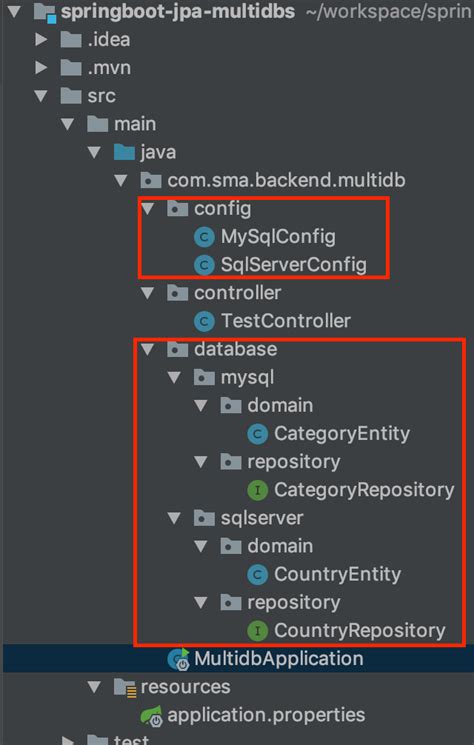Click the MySqlConfig class icon
The image size is (474, 745).
204,237
